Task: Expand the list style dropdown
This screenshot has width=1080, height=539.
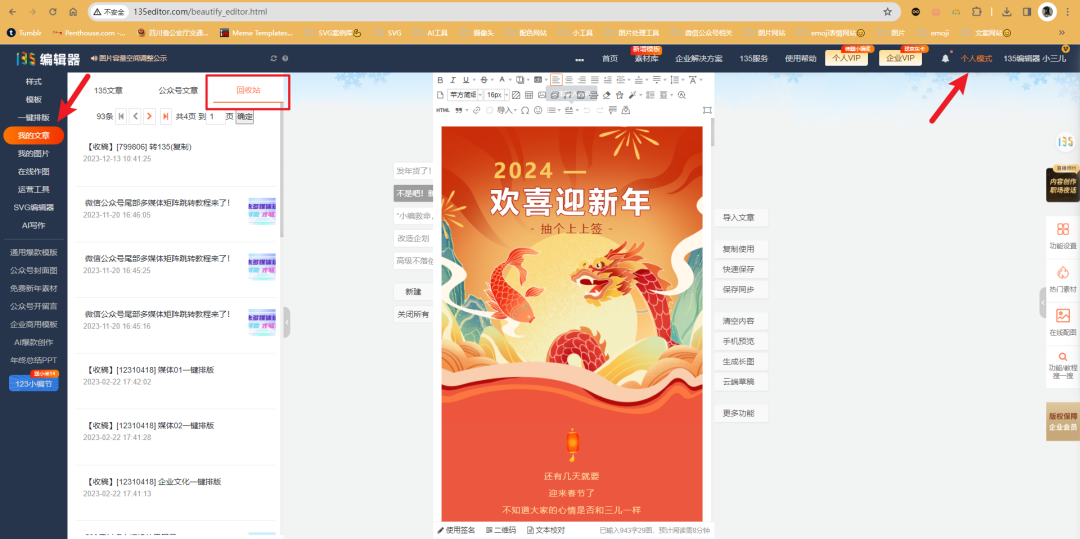Action: (x=559, y=110)
